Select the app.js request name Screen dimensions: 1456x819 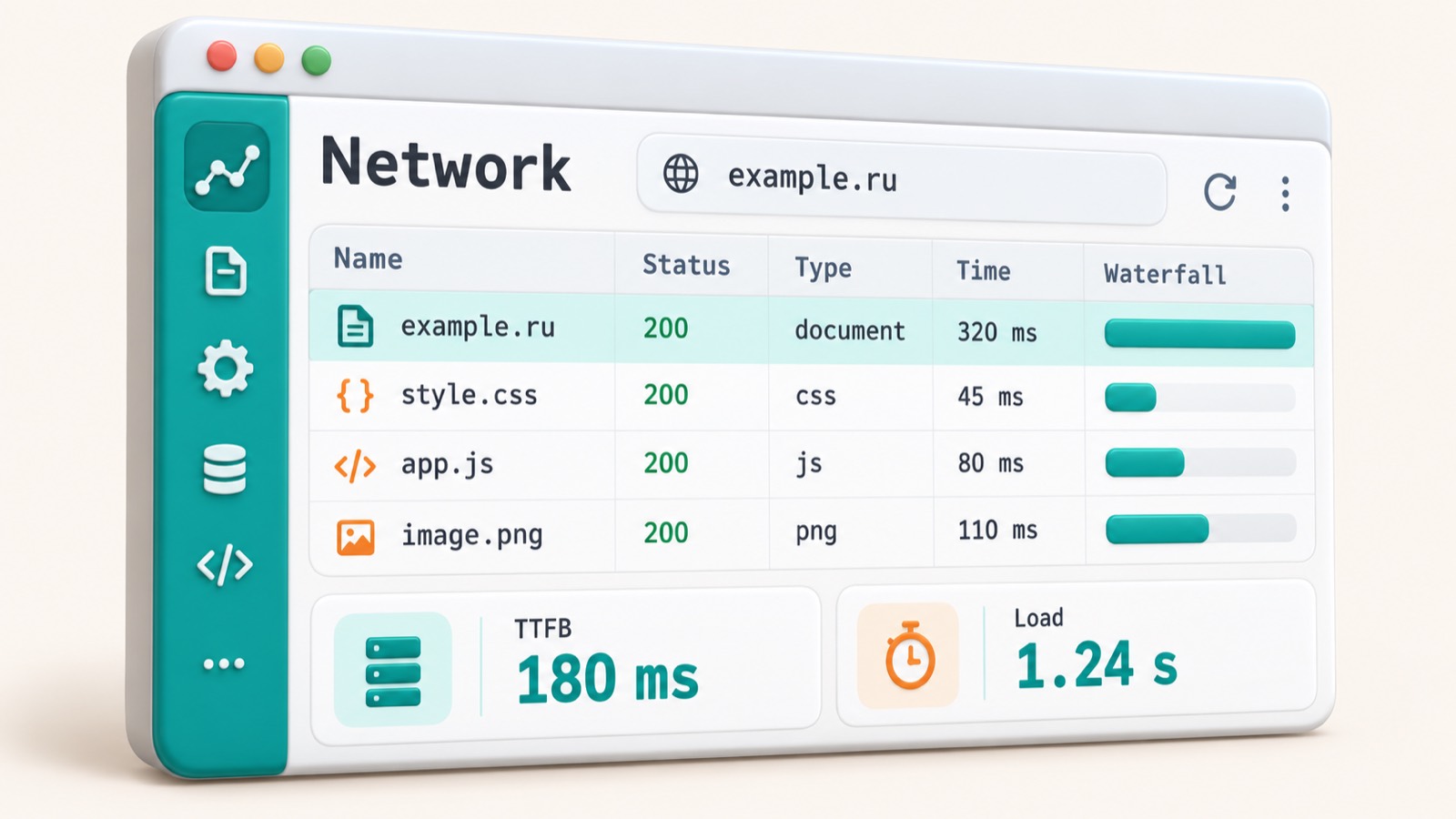(447, 464)
